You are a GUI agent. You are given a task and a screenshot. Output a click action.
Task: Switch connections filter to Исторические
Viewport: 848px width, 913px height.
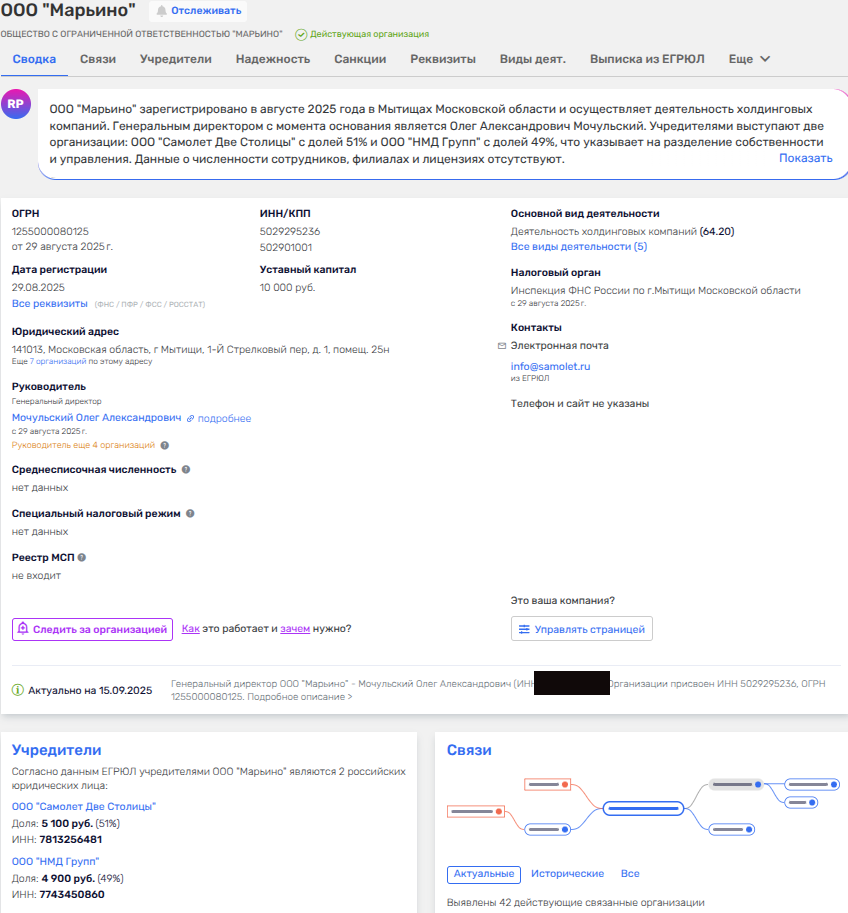[567, 874]
